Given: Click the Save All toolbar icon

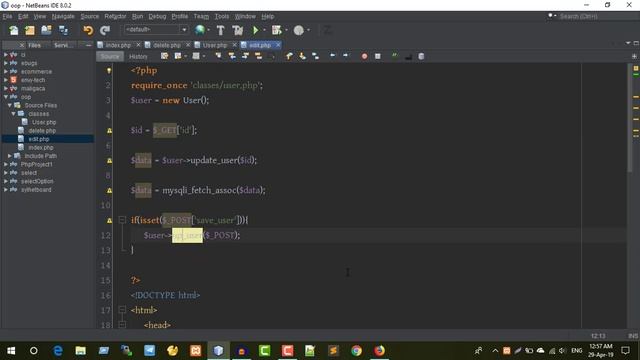Looking at the screenshot, I should (x=63, y=30).
